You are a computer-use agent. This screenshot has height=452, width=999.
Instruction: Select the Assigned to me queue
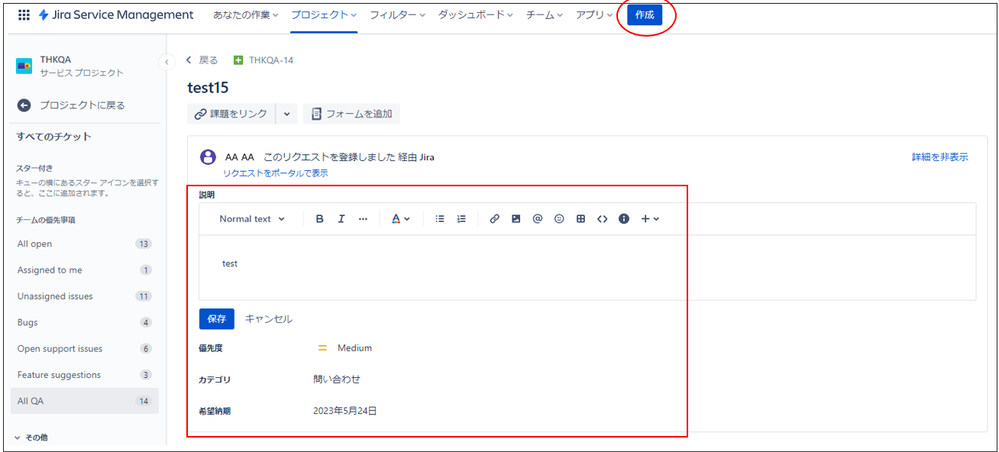(85, 270)
